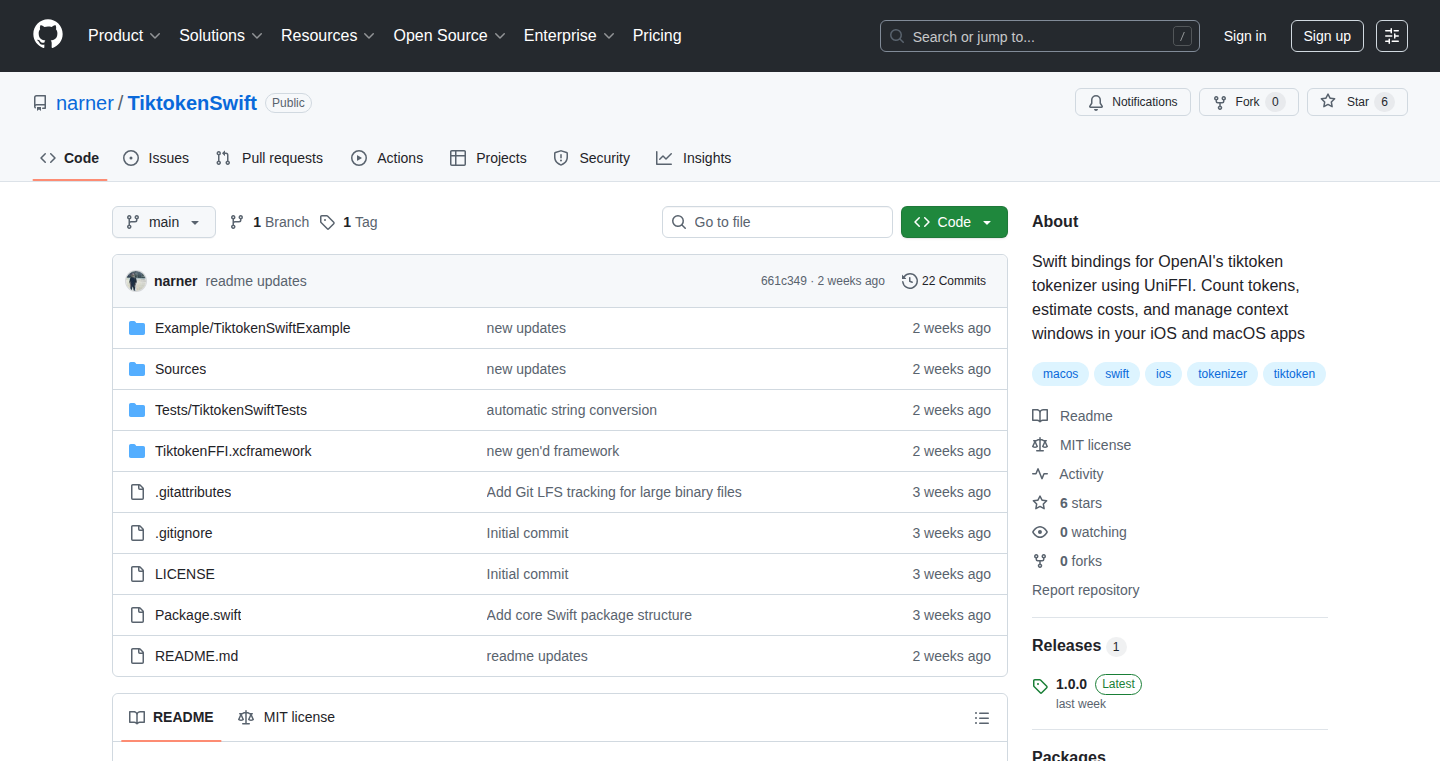Open the green Code dropdown
Image resolution: width=1440 pixels, height=761 pixels.
coord(954,222)
